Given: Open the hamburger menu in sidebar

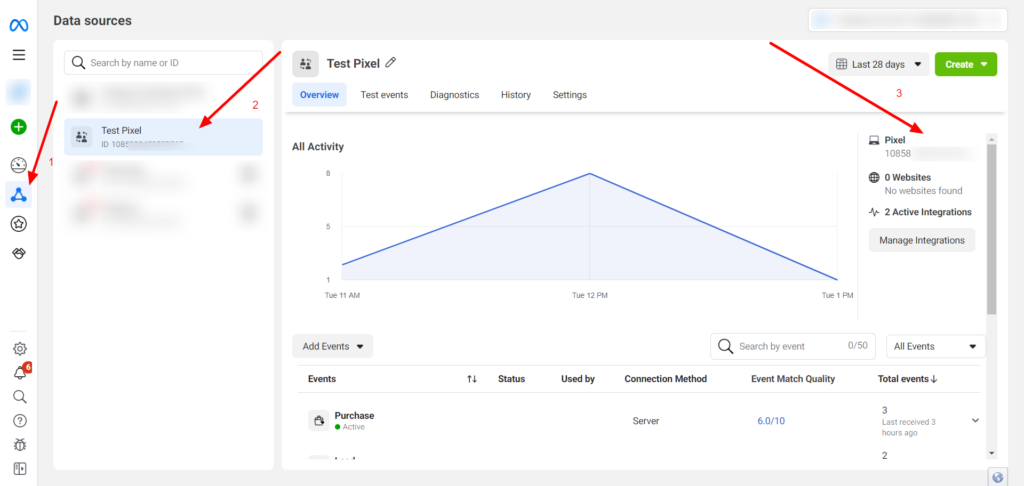Looking at the screenshot, I should (x=19, y=55).
